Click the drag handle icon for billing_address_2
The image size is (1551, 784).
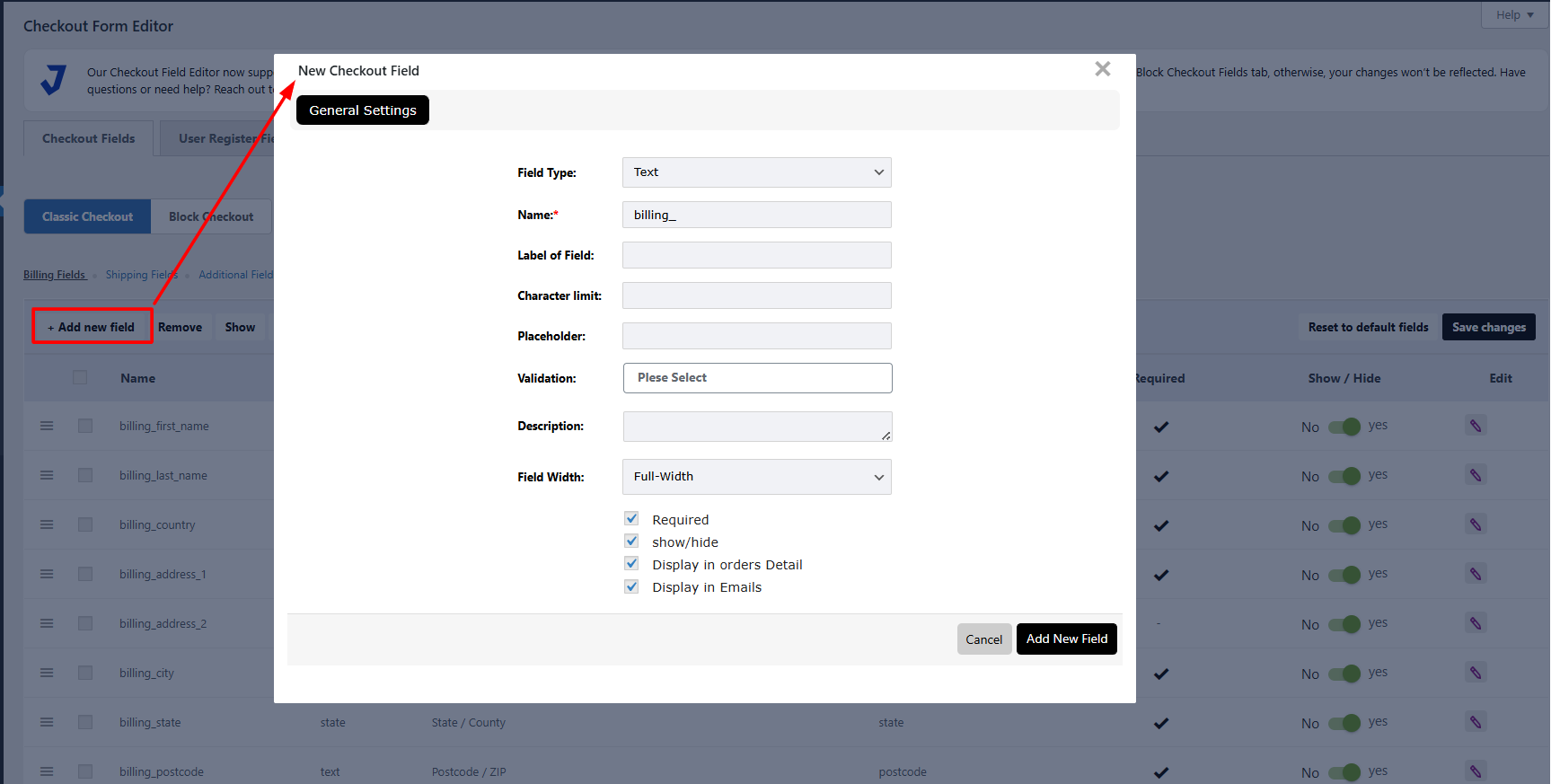47,623
